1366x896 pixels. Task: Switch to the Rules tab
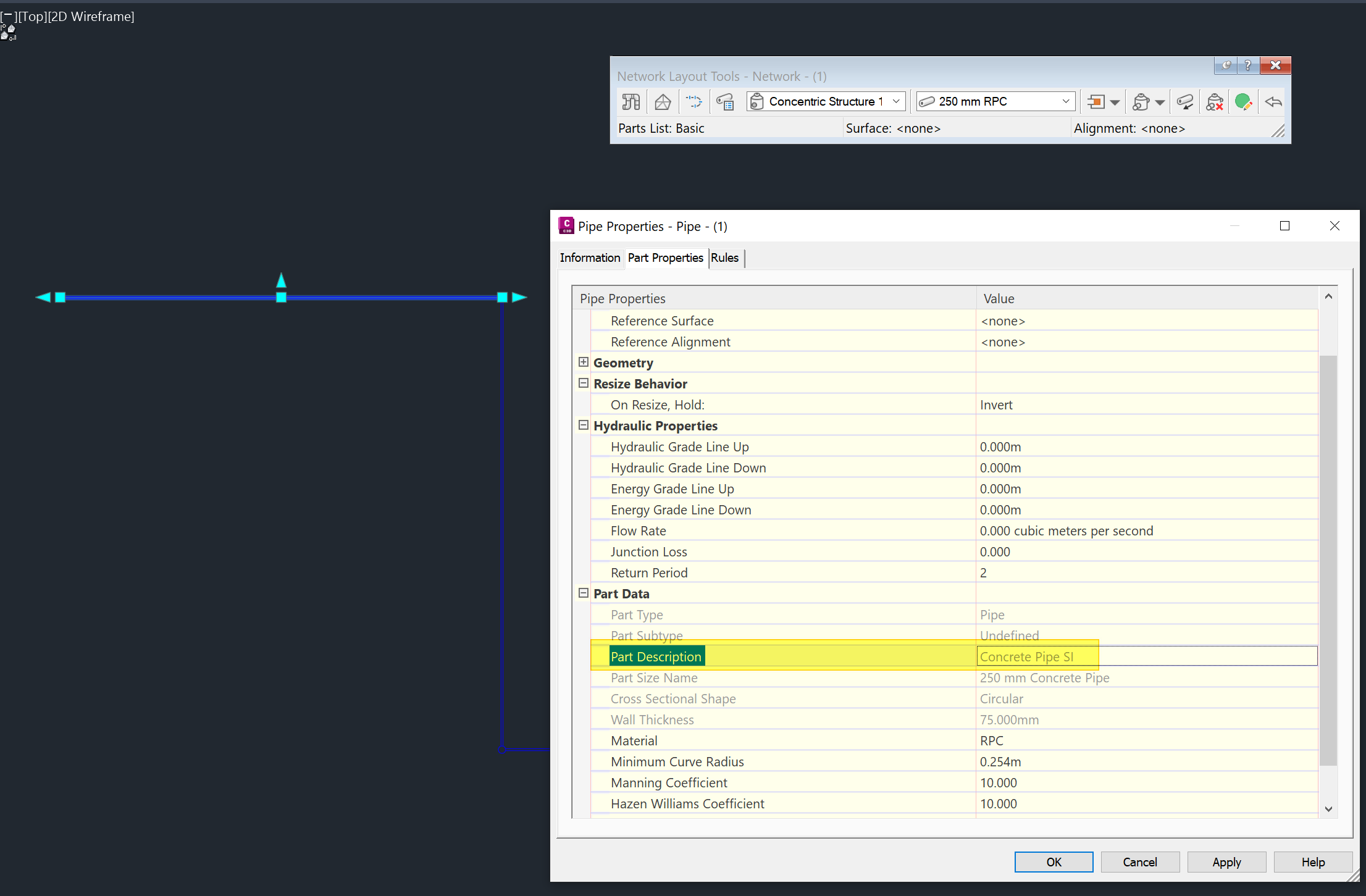pyautogui.click(x=724, y=258)
